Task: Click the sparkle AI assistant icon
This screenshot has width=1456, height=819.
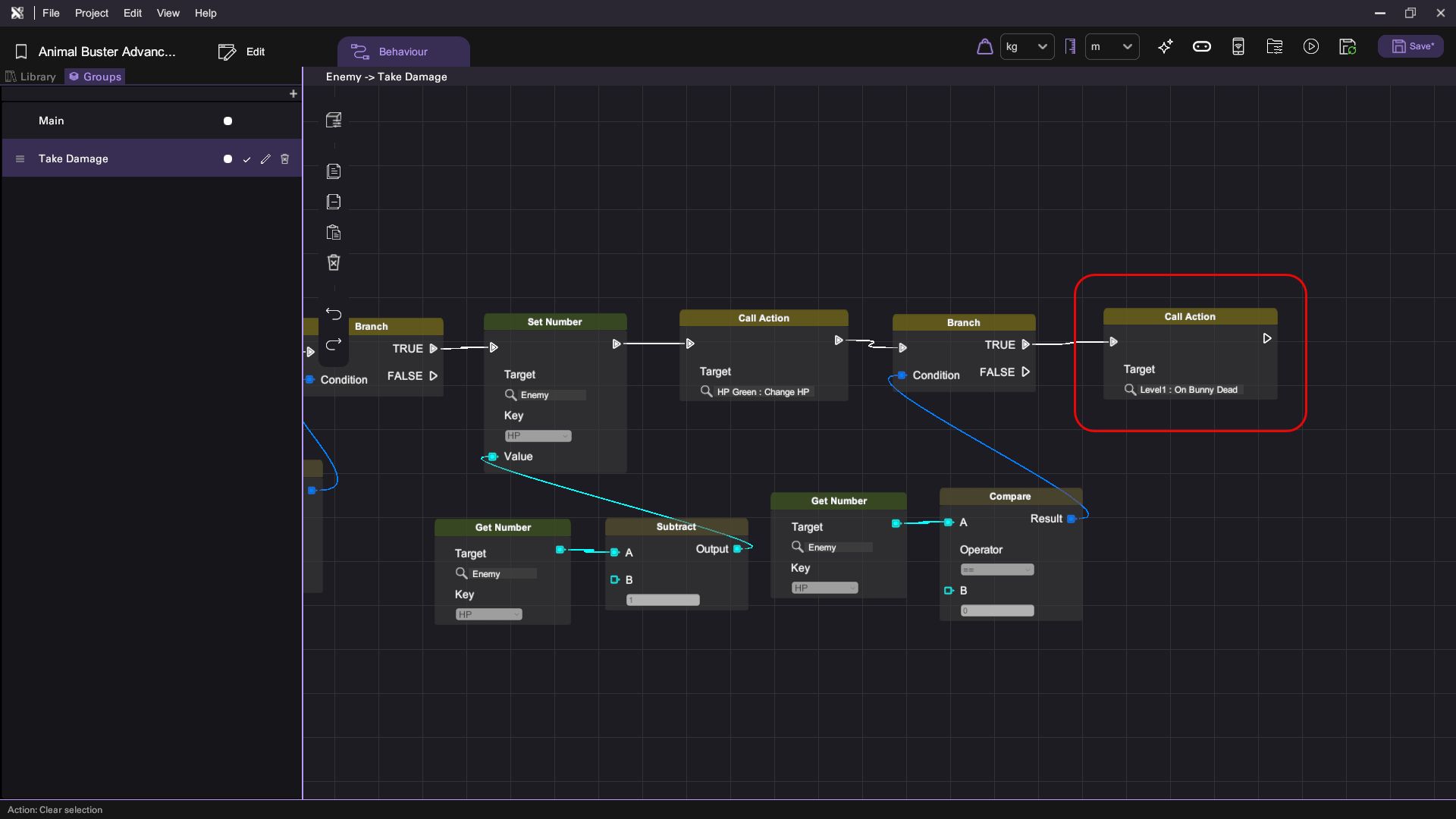Action: pyautogui.click(x=1166, y=46)
